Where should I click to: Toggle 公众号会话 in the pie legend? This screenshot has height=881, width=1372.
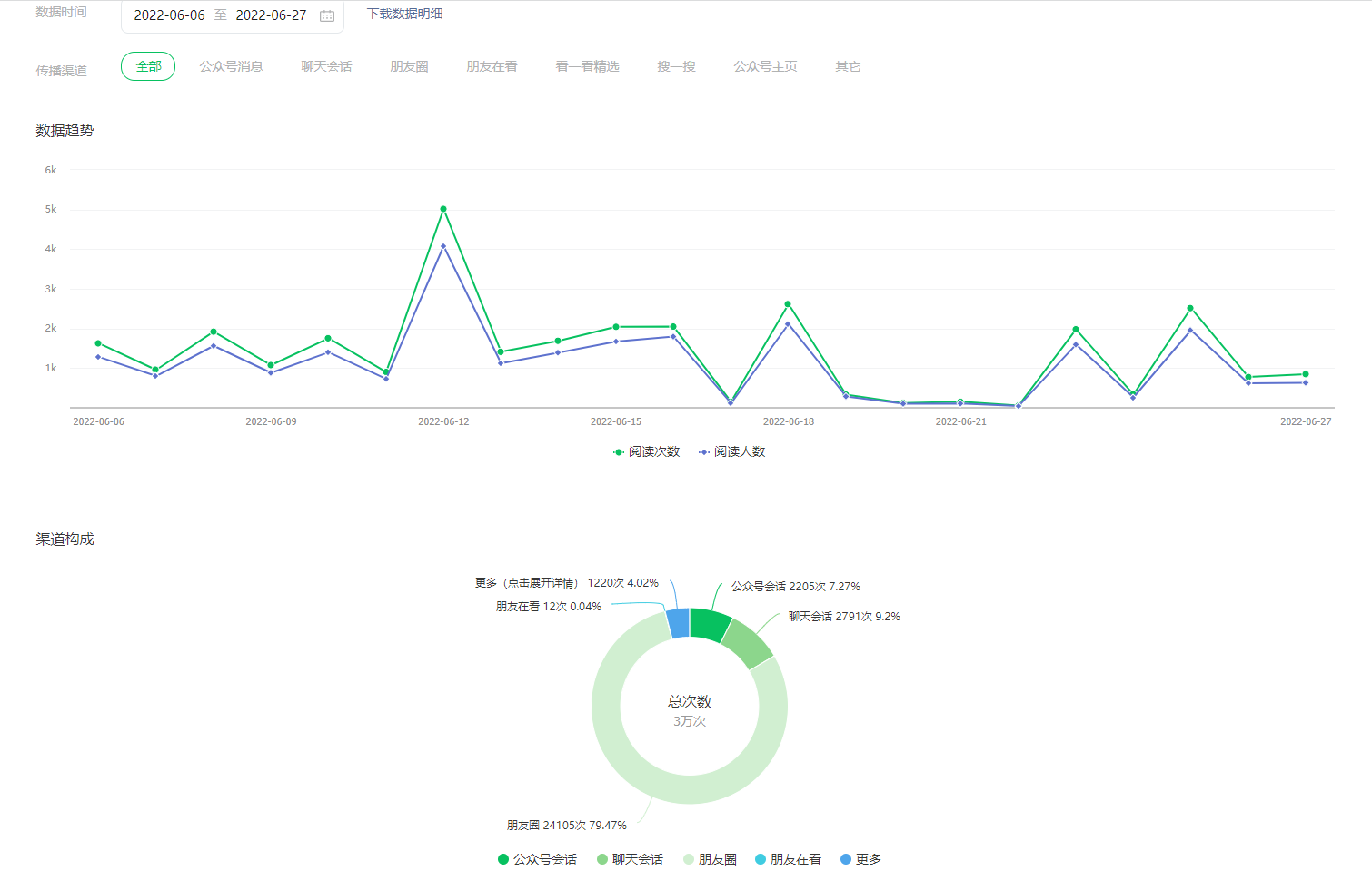pos(537,859)
